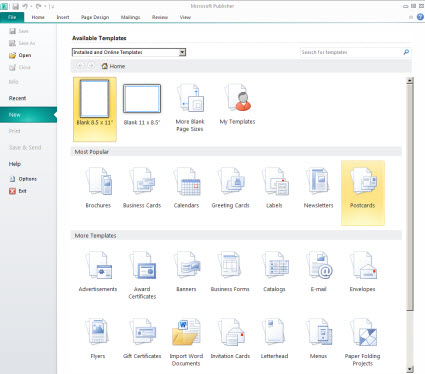The image size is (425, 374).
Task: Open the Mailings ribbon tab
Action: point(130,17)
